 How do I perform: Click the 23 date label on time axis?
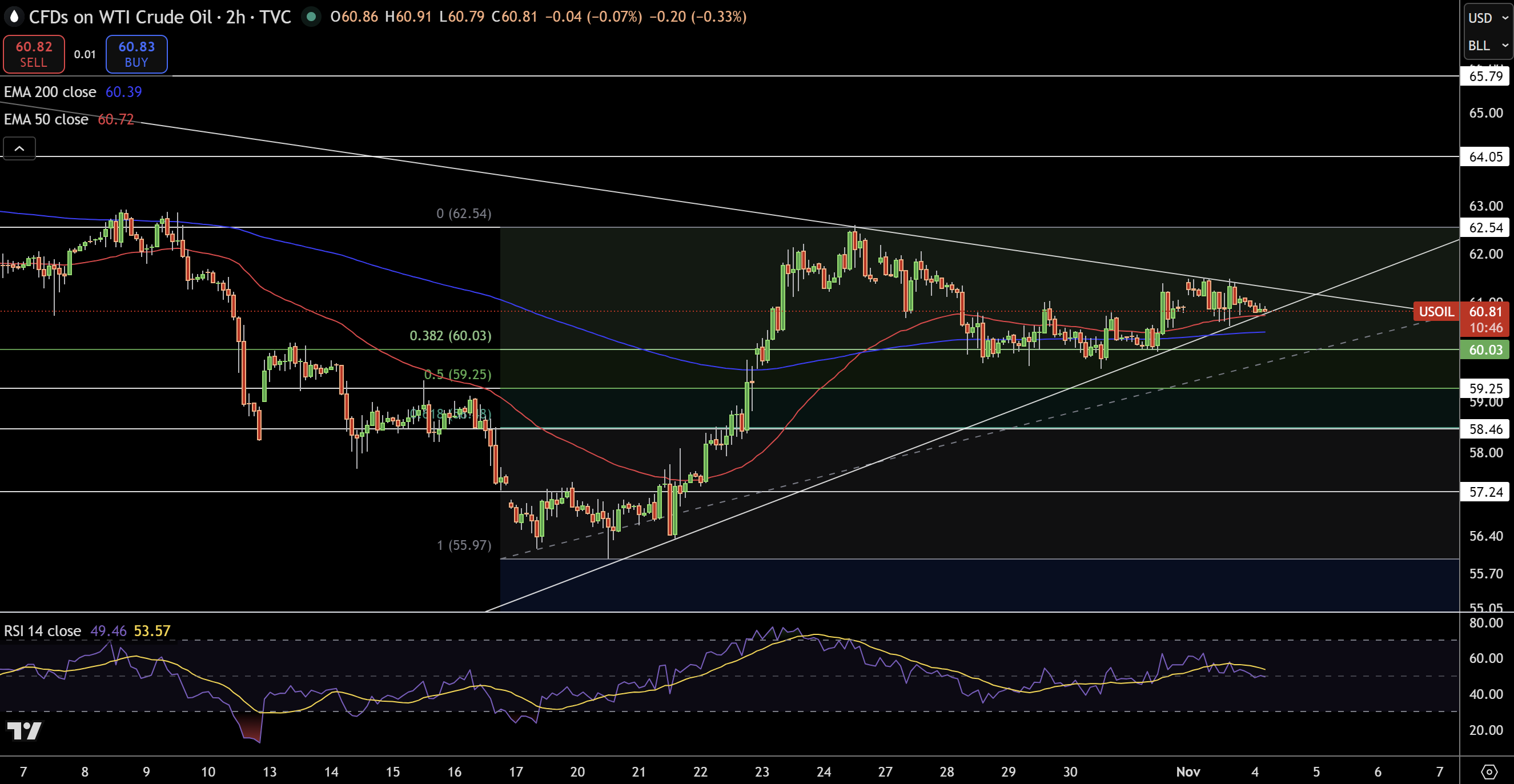[762, 771]
